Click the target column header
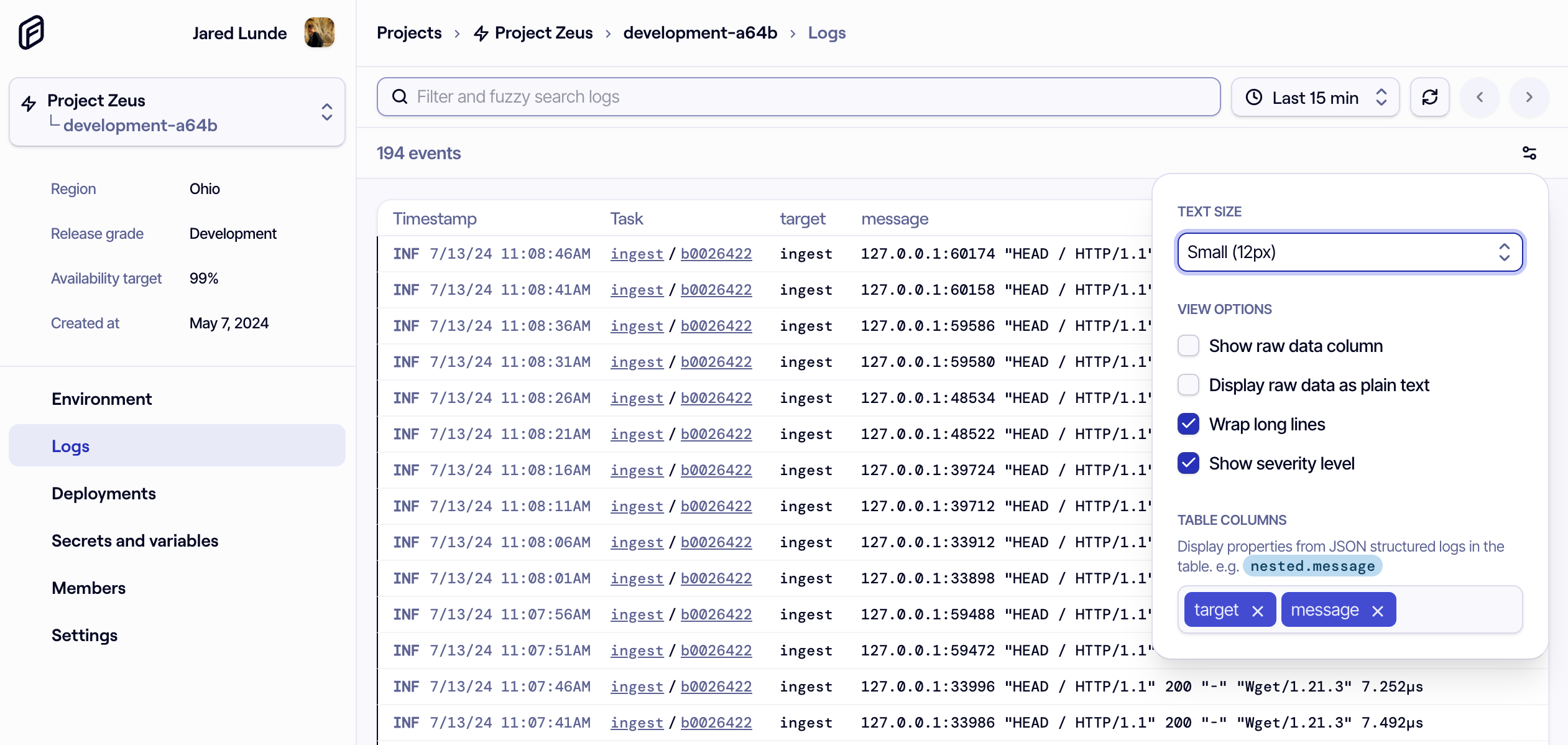This screenshot has width=1568, height=745. (x=802, y=218)
